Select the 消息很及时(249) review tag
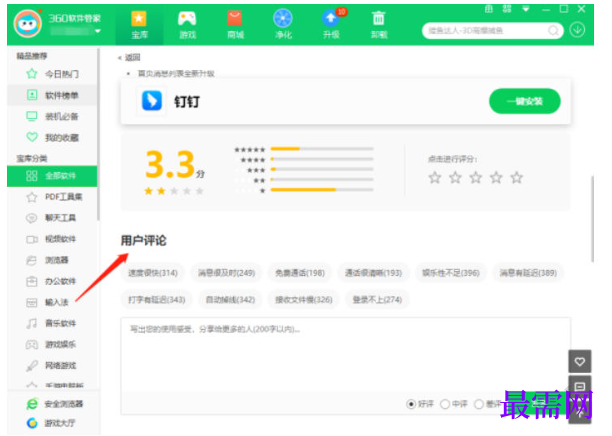 pos(226,273)
